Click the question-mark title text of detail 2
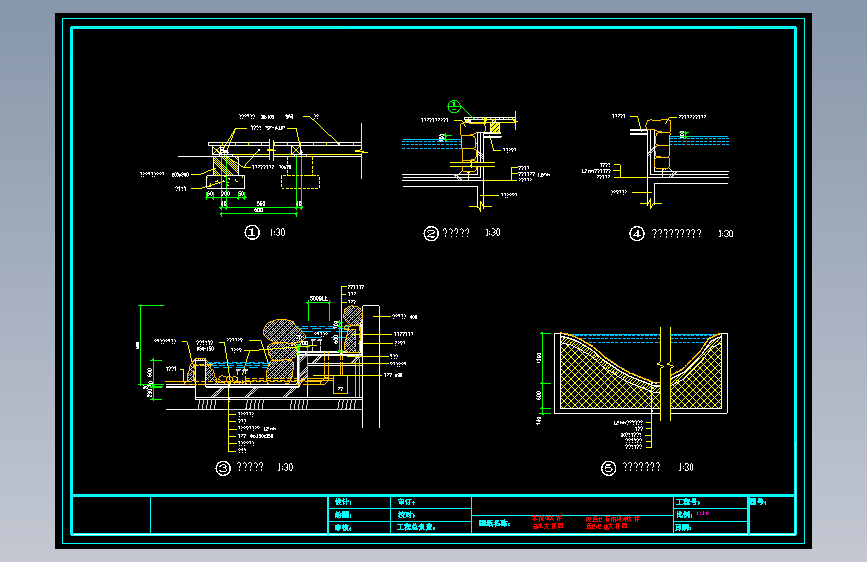Viewport: 867px width, 562px height. coord(456,232)
